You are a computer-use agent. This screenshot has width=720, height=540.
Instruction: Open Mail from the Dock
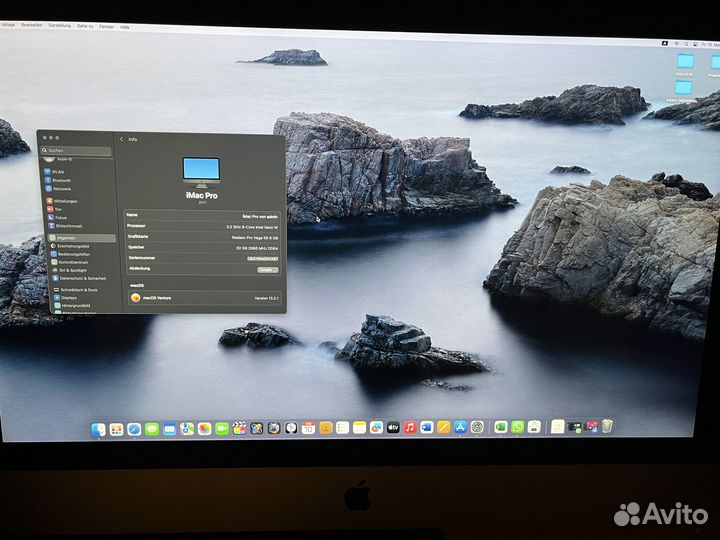pyautogui.click(x=170, y=429)
